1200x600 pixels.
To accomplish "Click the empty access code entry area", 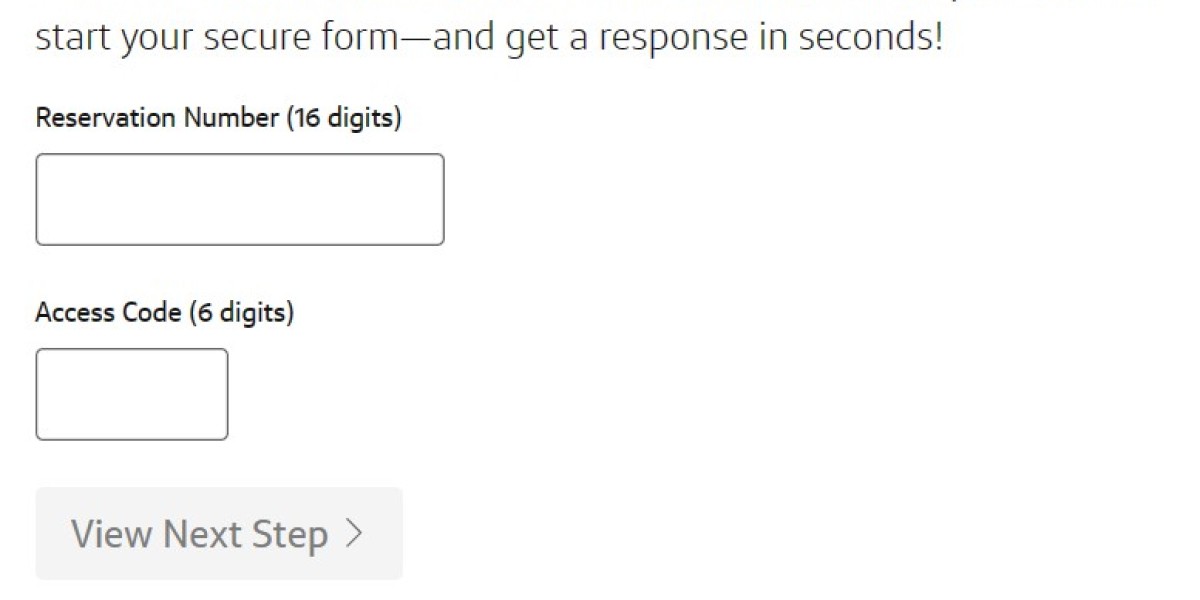I will pyautogui.click(x=130, y=393).
